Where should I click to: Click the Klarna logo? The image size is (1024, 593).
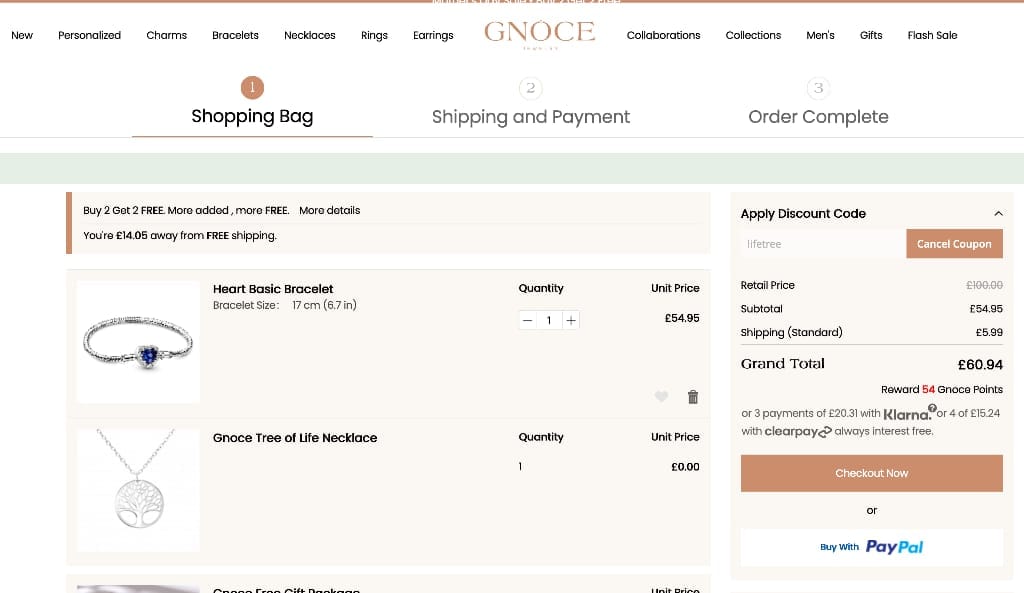907,414
